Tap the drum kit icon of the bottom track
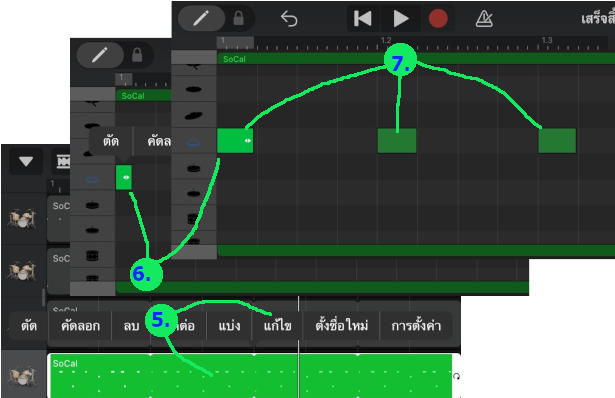This screenshot has height=398, width=615. point(23,375)
